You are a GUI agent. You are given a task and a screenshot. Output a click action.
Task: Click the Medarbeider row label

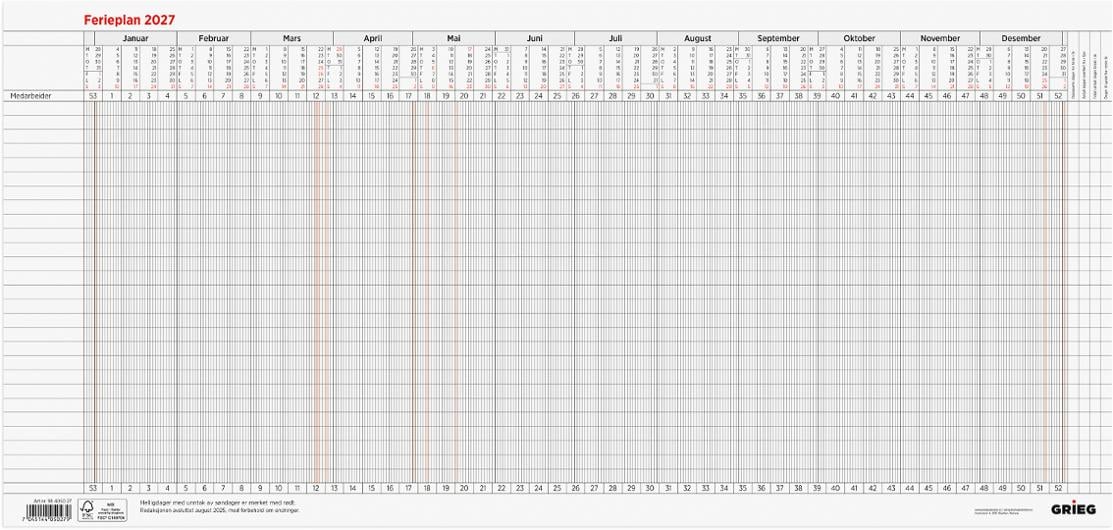(x=24, y=94)
